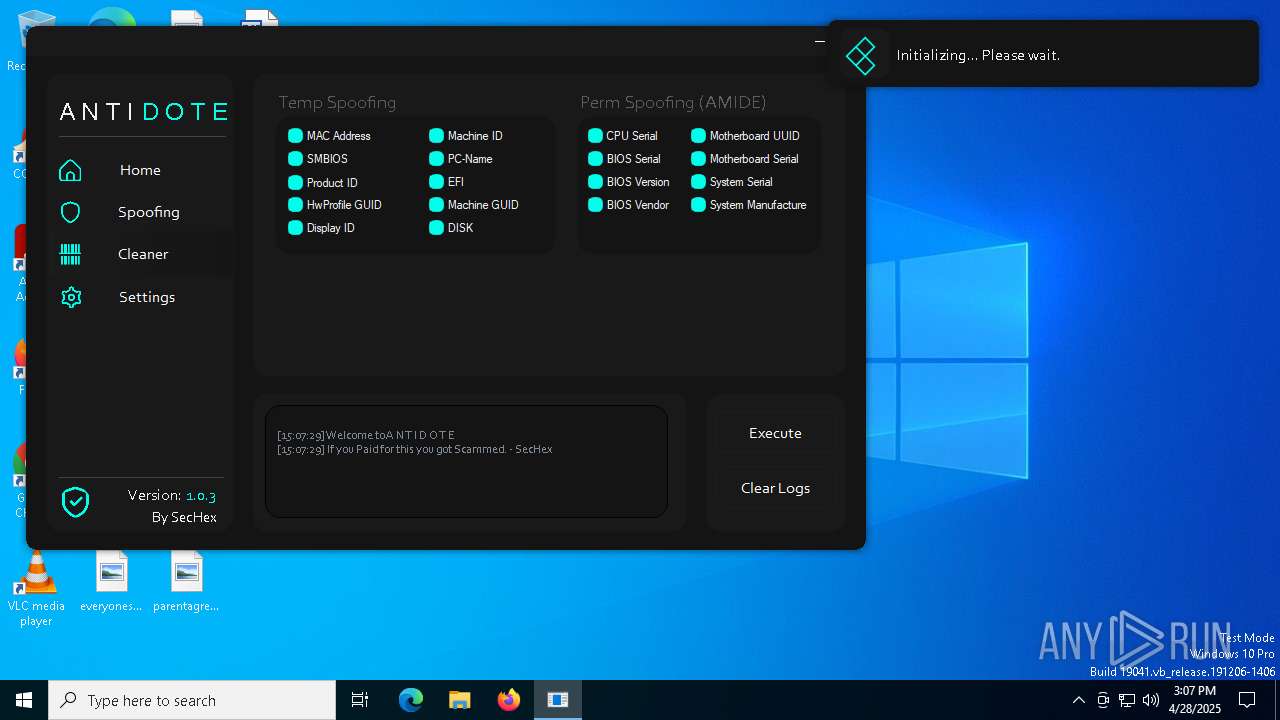Viewport: 1280px width, 720px height.
Task: Show hidden system tray icons
Action: coord(1078,700)
